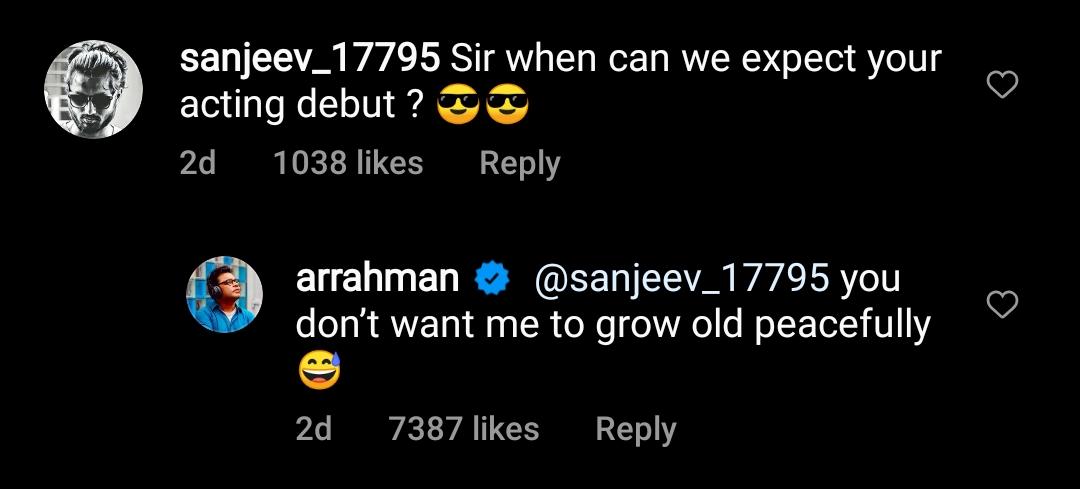Click the sanjeev_17795 username on the first comment

click(x=309, y=60)
